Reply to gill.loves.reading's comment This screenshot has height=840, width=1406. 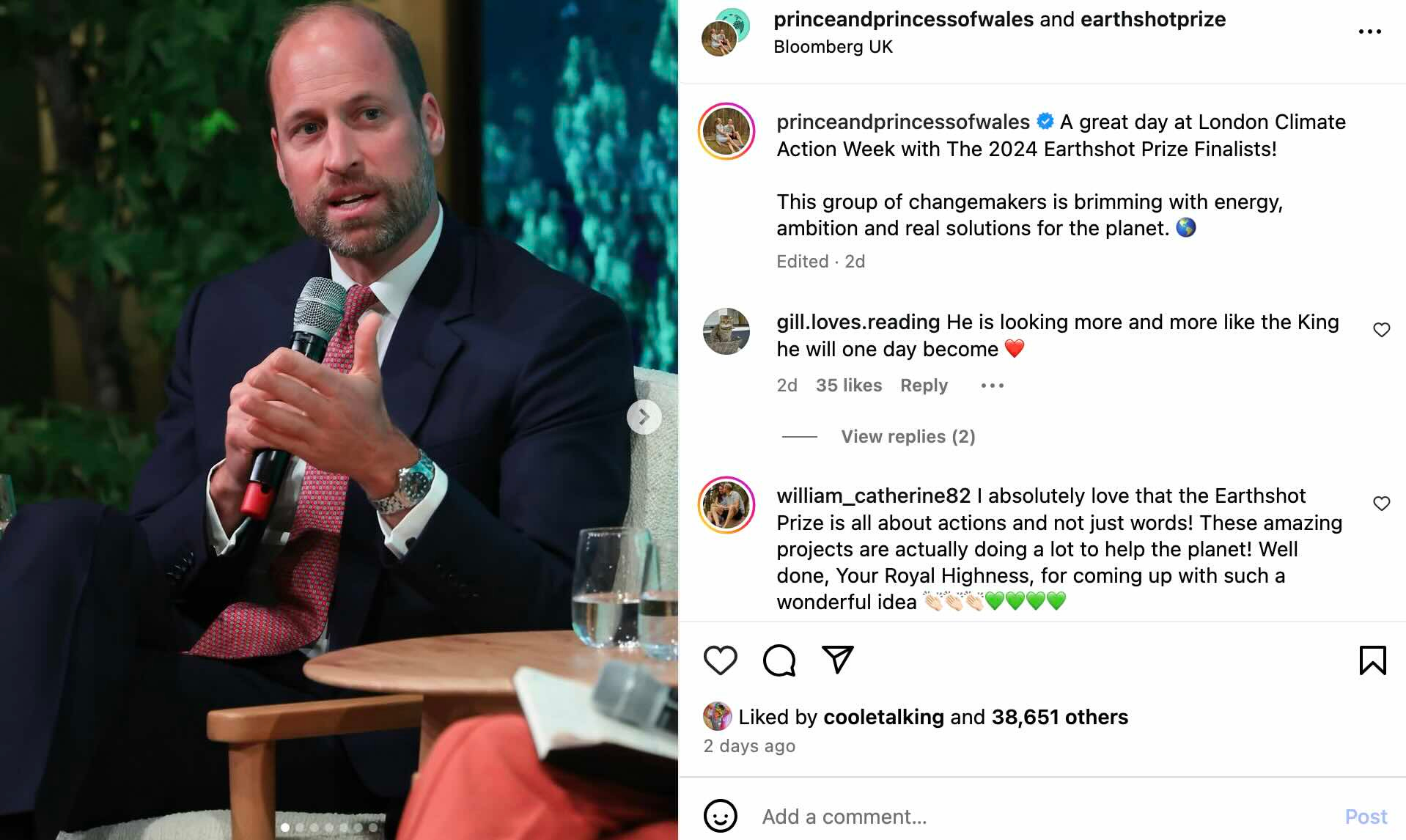pyautogui.click(x=924, y=386)
